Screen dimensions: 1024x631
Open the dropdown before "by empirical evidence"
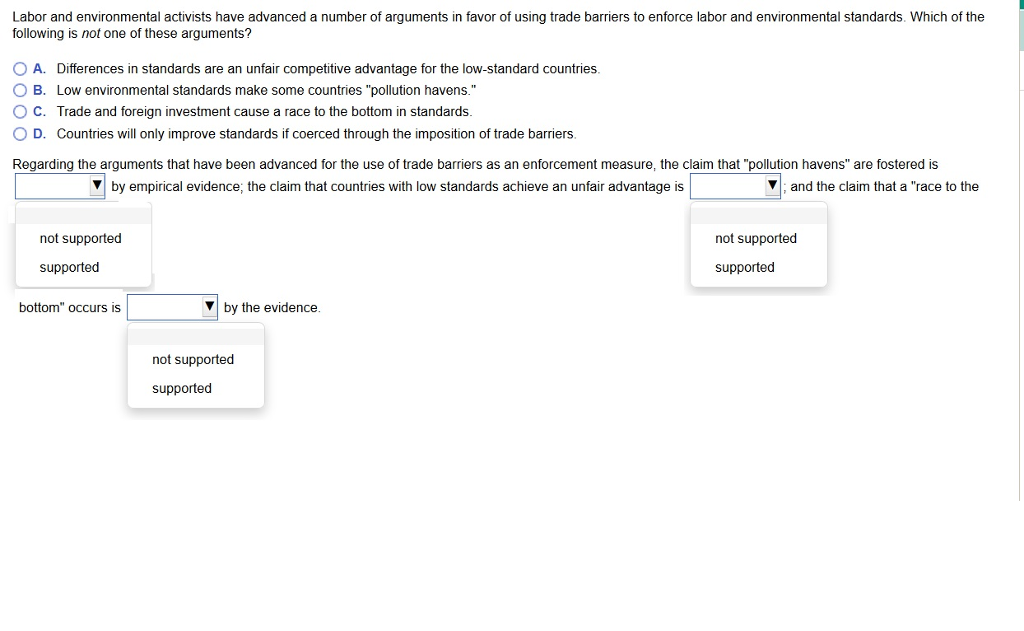(60, 187)
